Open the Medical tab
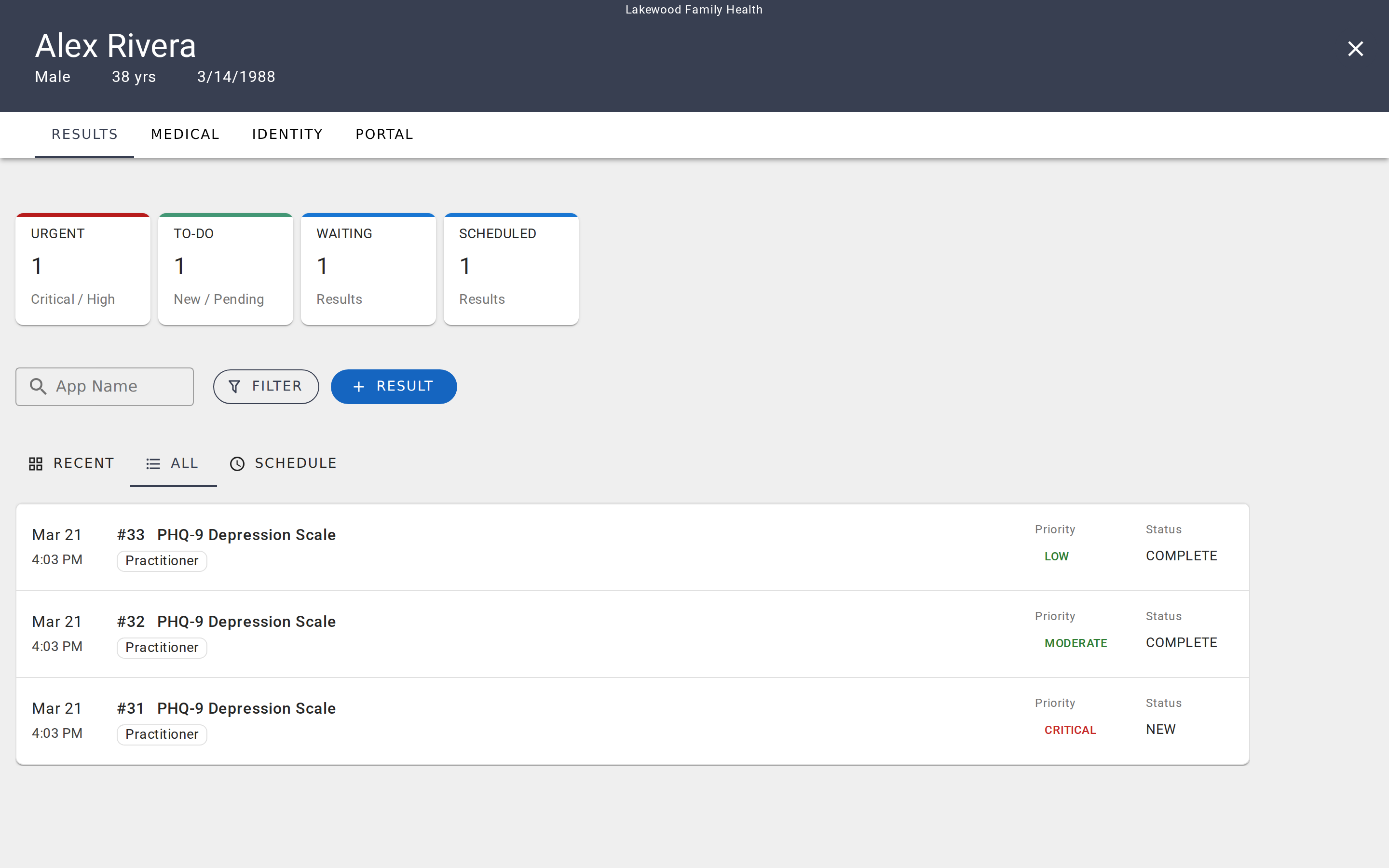The width and height of the screenshot is (1389, 868). (x=185, y=135)
